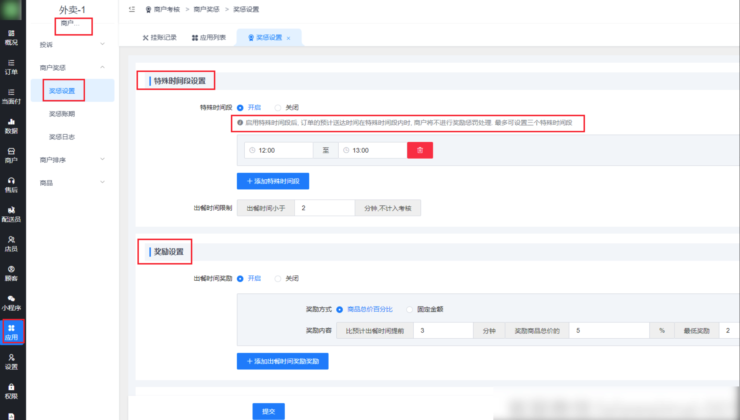Click 商户考核 breadcrumb link
Screen dimensions: 740x420
point(167,9)
